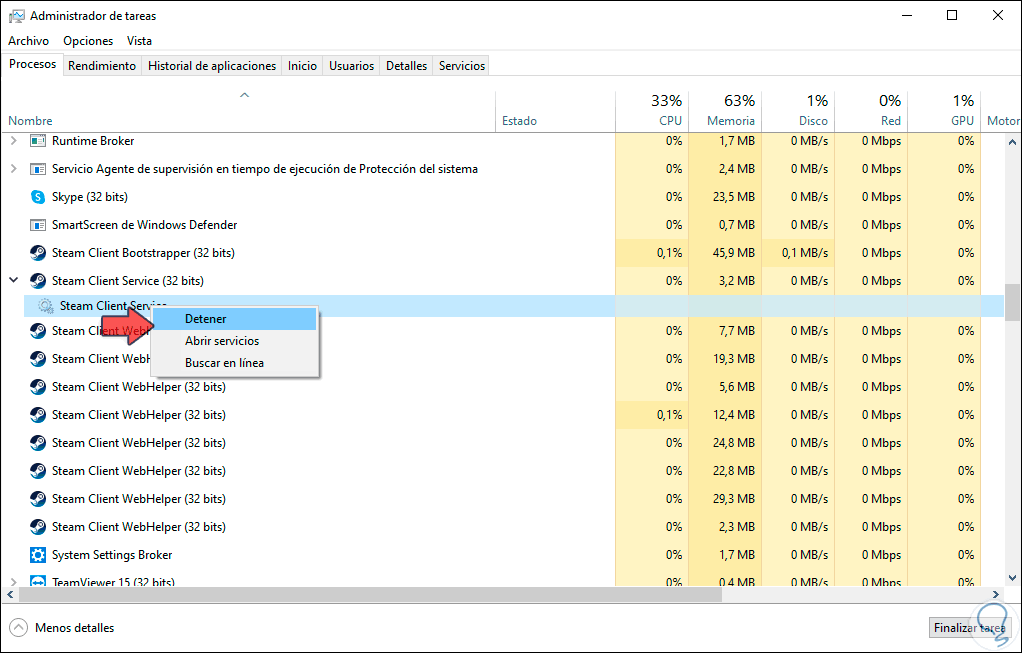Click the Runtime Broker process icon

pyautogui.click(x=38, y=141)
